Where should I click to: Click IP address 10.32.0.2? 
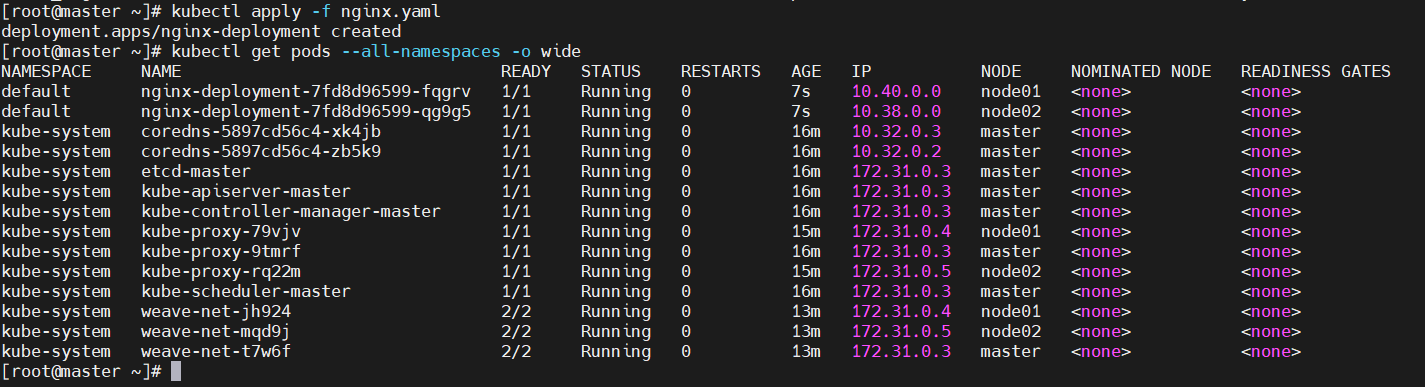(x=896, y=151)
